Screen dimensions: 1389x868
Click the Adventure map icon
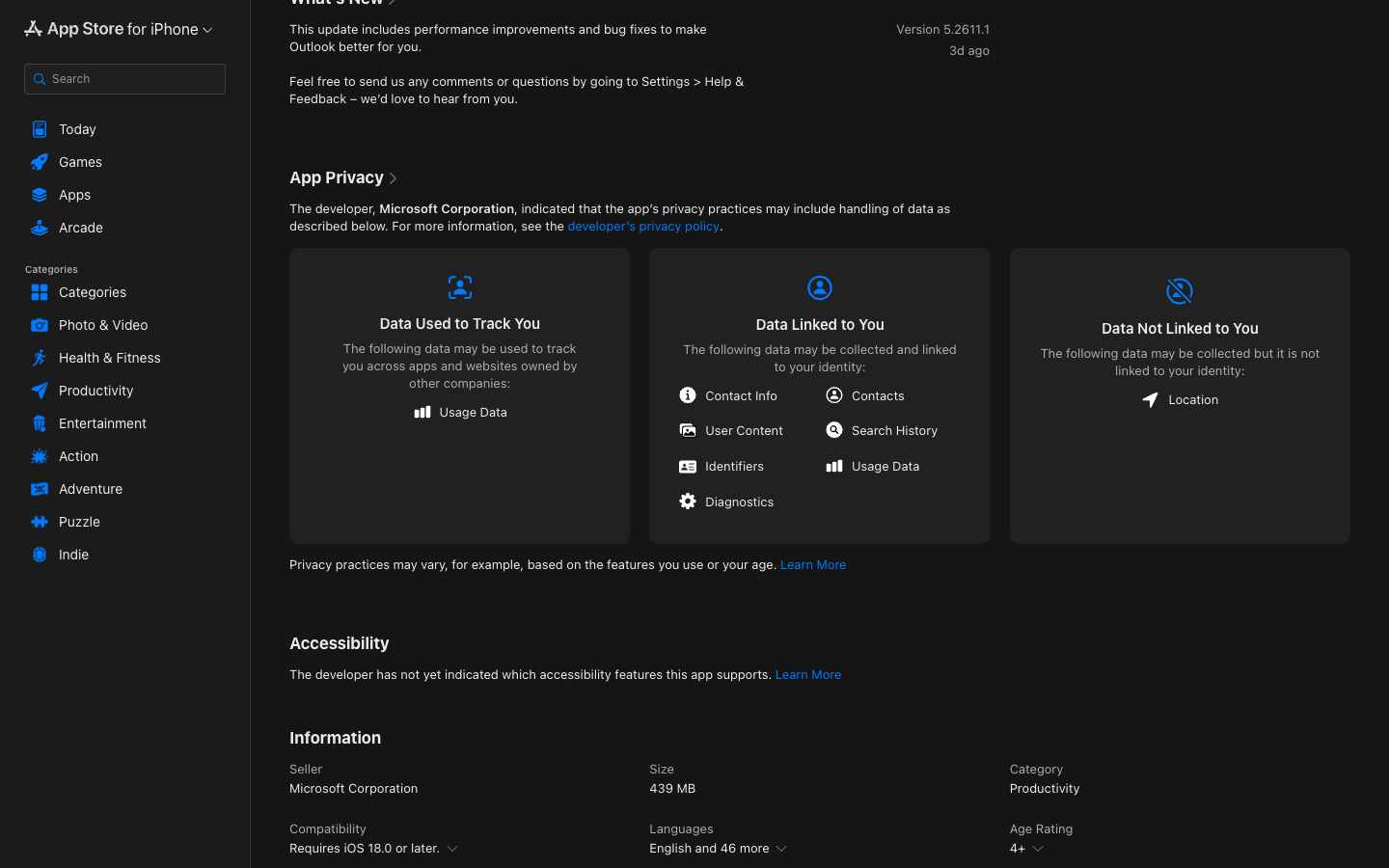40,489
